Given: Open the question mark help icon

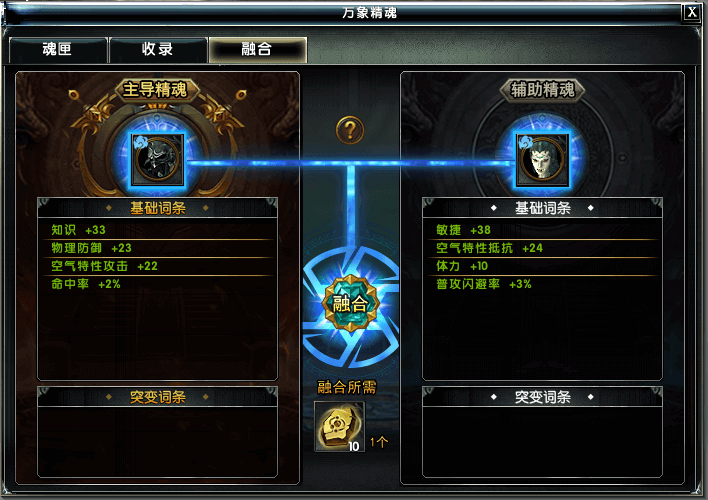Looking at the screenshot, I should (x=350, y=130).
